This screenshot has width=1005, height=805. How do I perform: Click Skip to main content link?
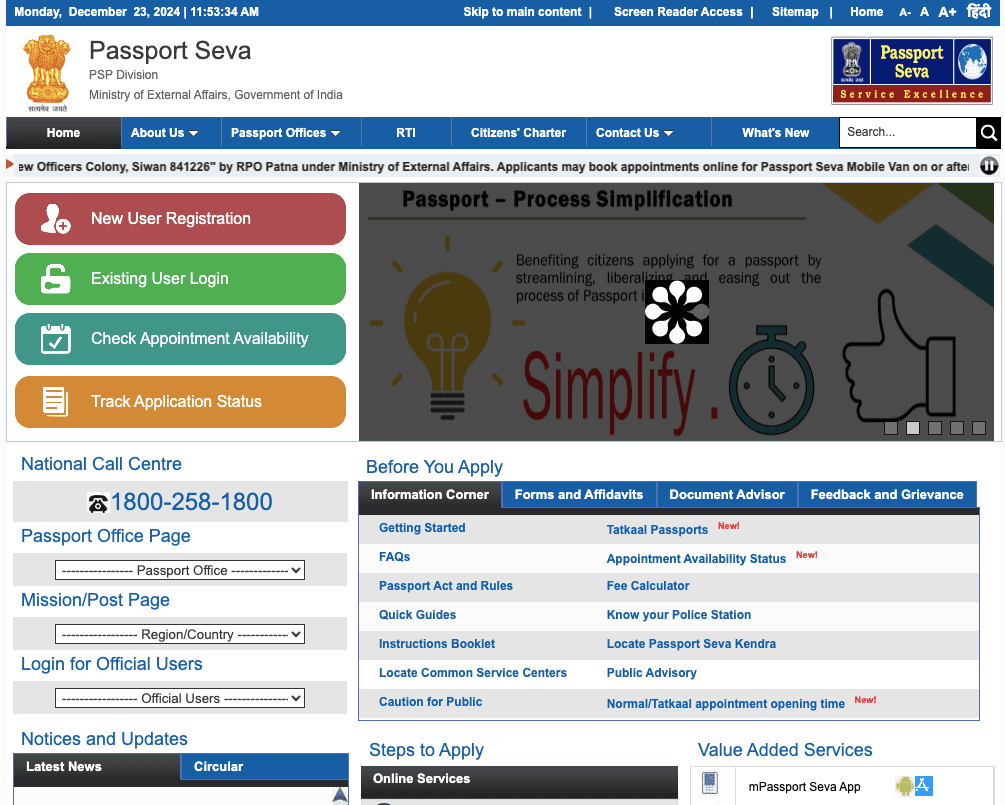522,12
